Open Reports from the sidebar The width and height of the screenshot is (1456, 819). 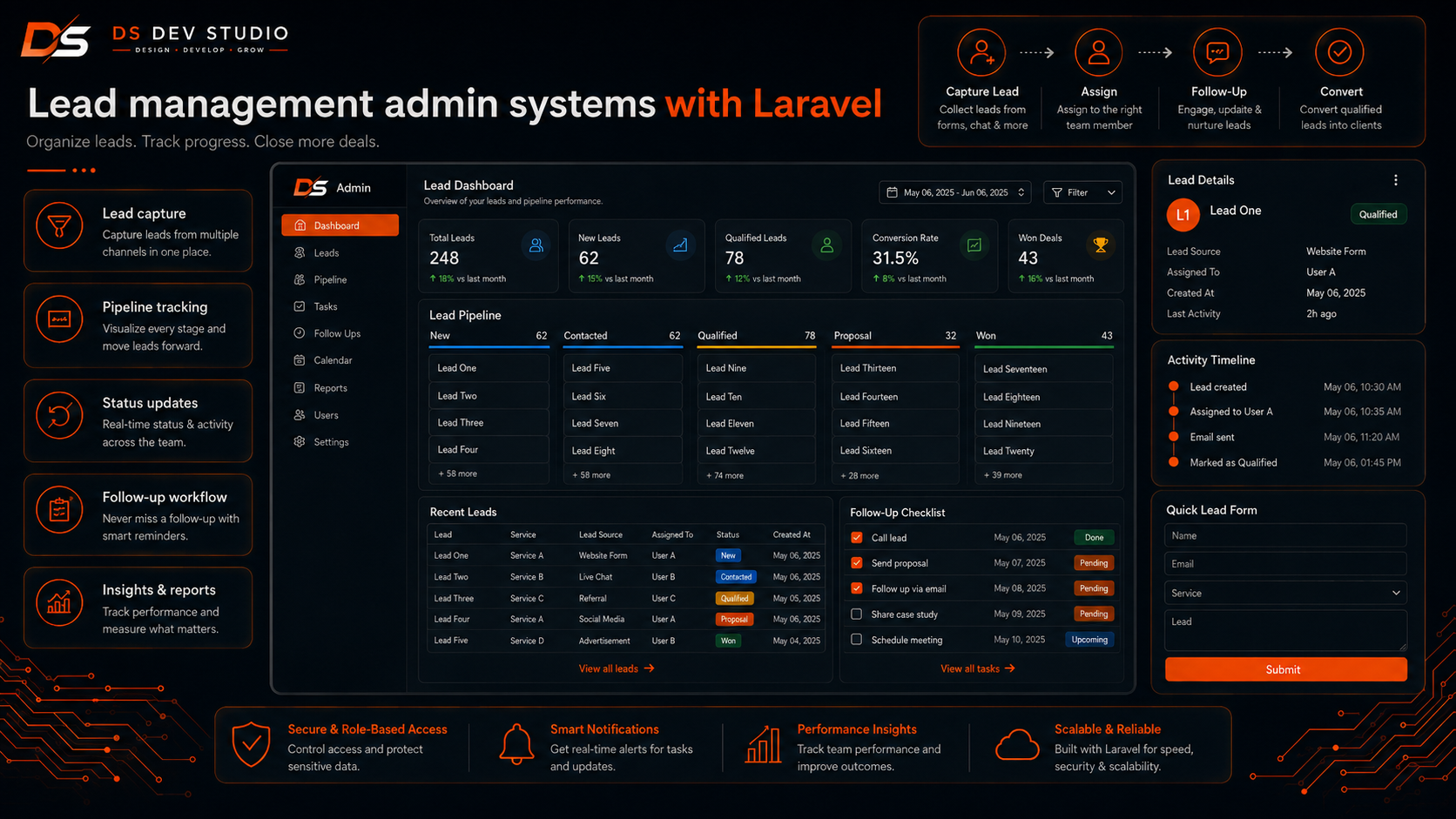[340, 388]
